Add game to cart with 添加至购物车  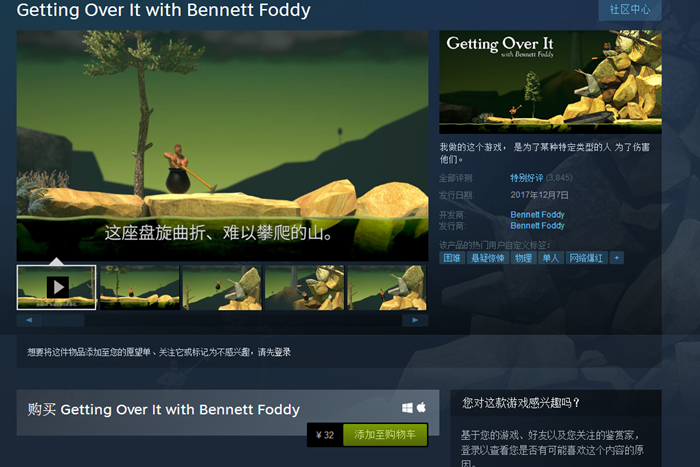coord(385,434)
